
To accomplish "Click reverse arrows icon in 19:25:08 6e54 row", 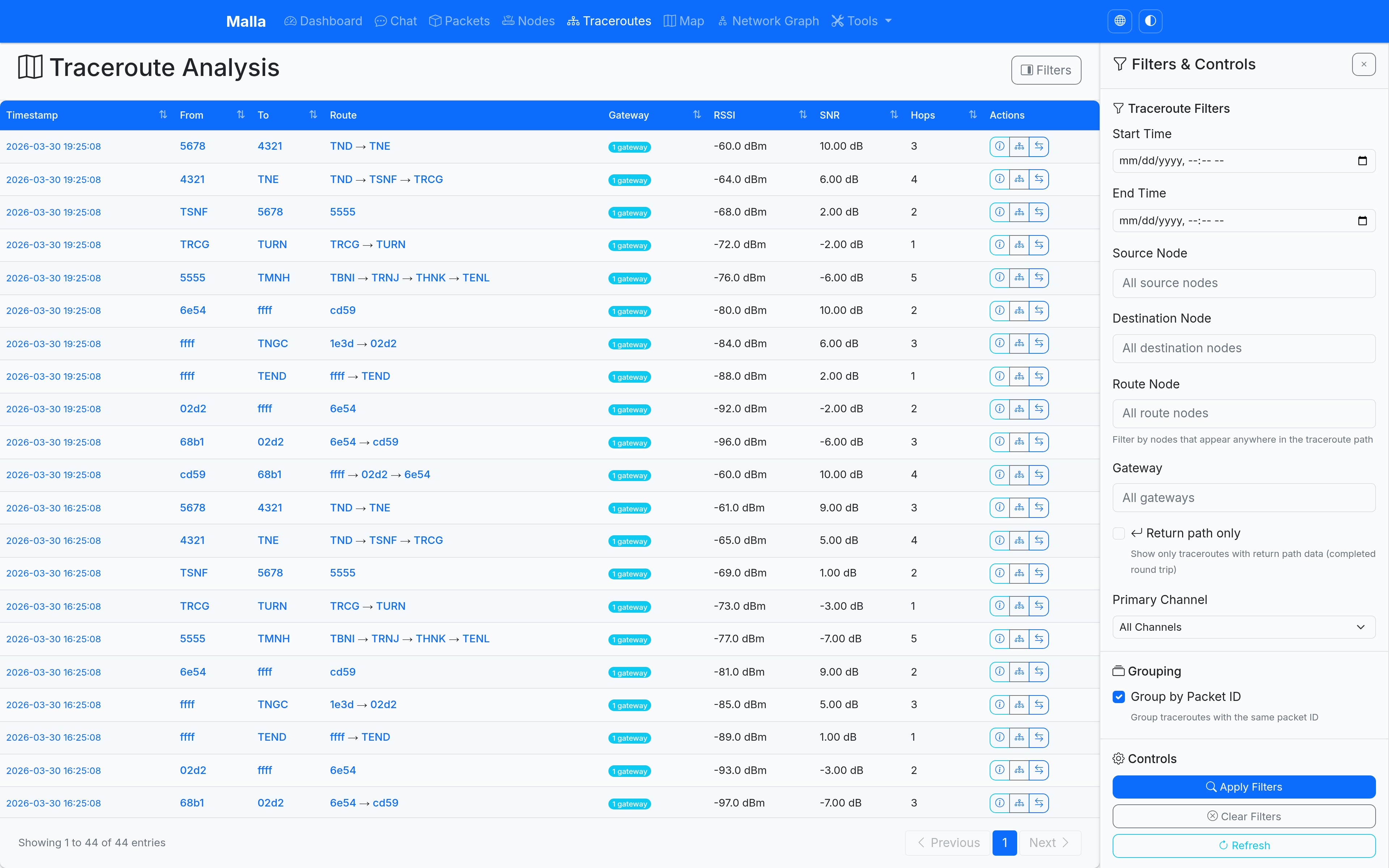I will pos(1039,311).
